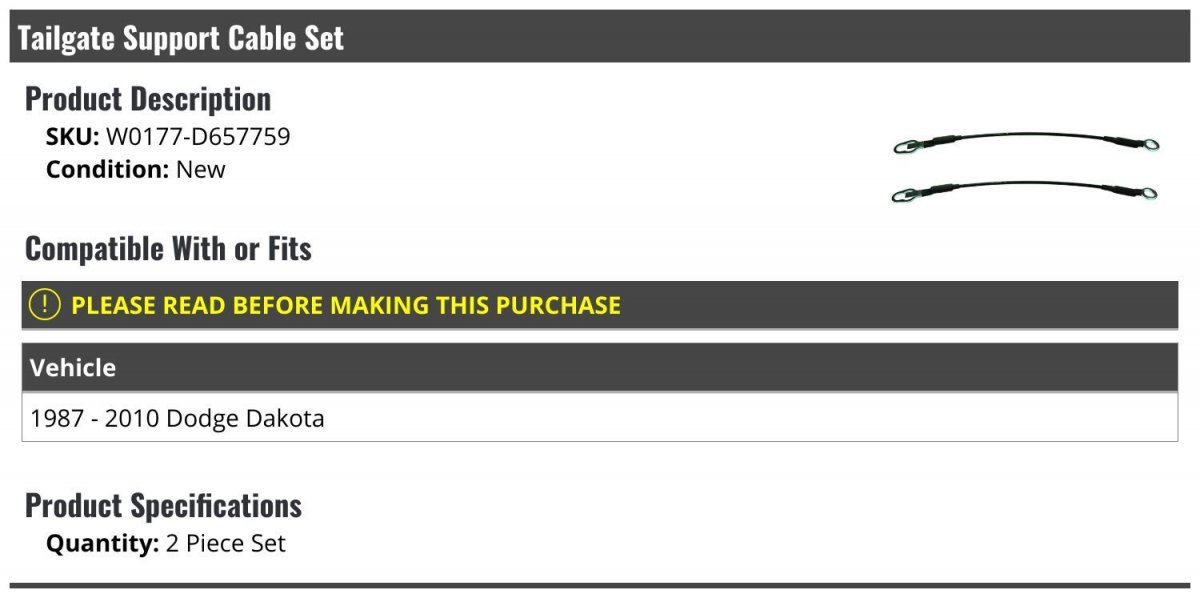1200x598 pixels.
Task: Click the upper tailgate cable image
Action: point(1026,143)
